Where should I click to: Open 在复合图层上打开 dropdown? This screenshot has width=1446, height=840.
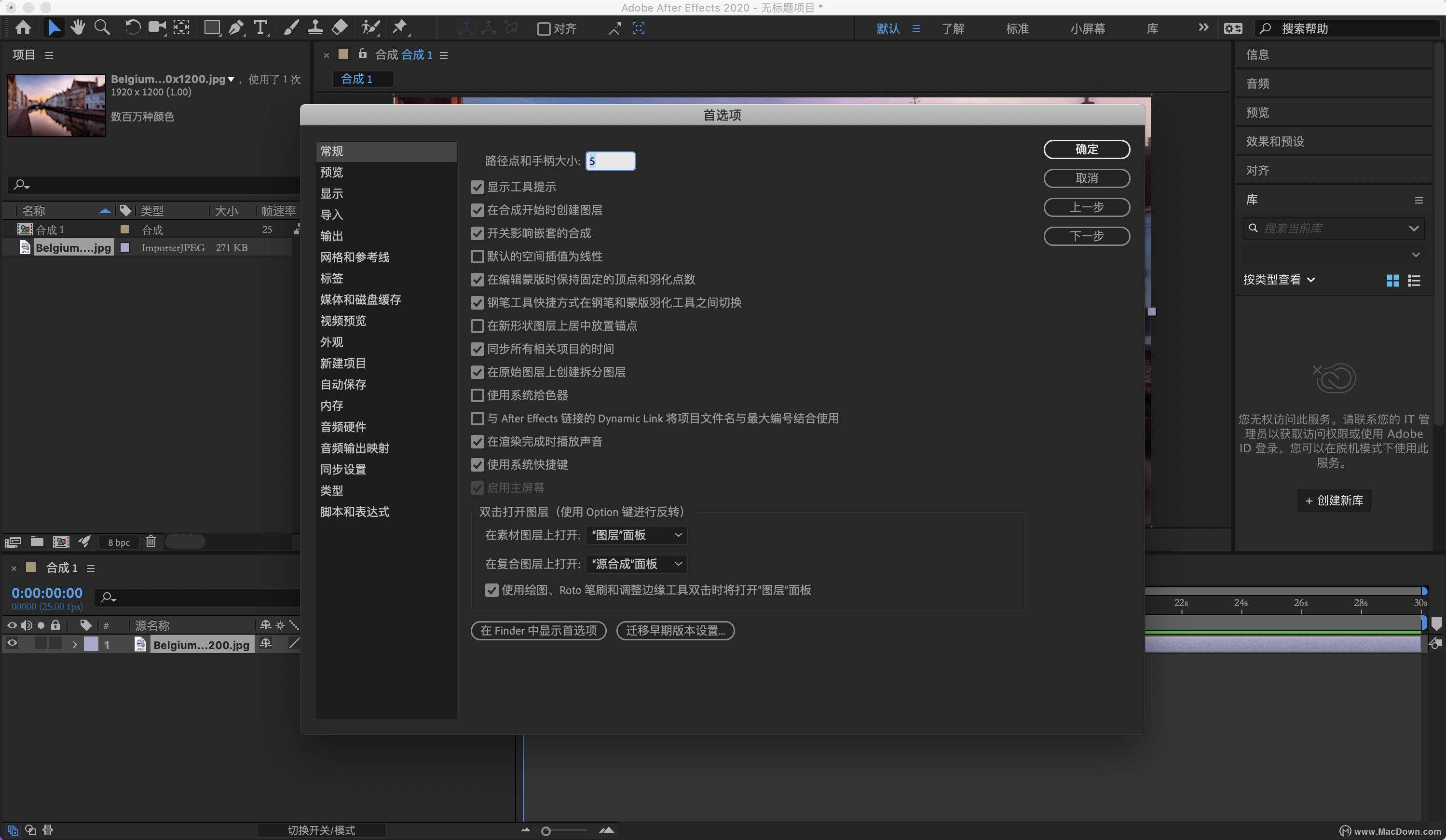coord(636,564)
